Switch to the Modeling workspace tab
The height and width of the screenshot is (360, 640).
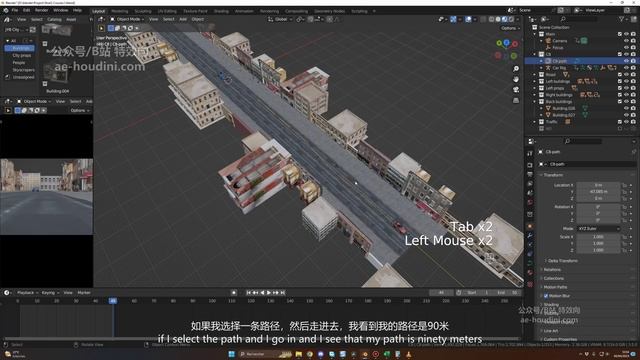click(119, 11)
